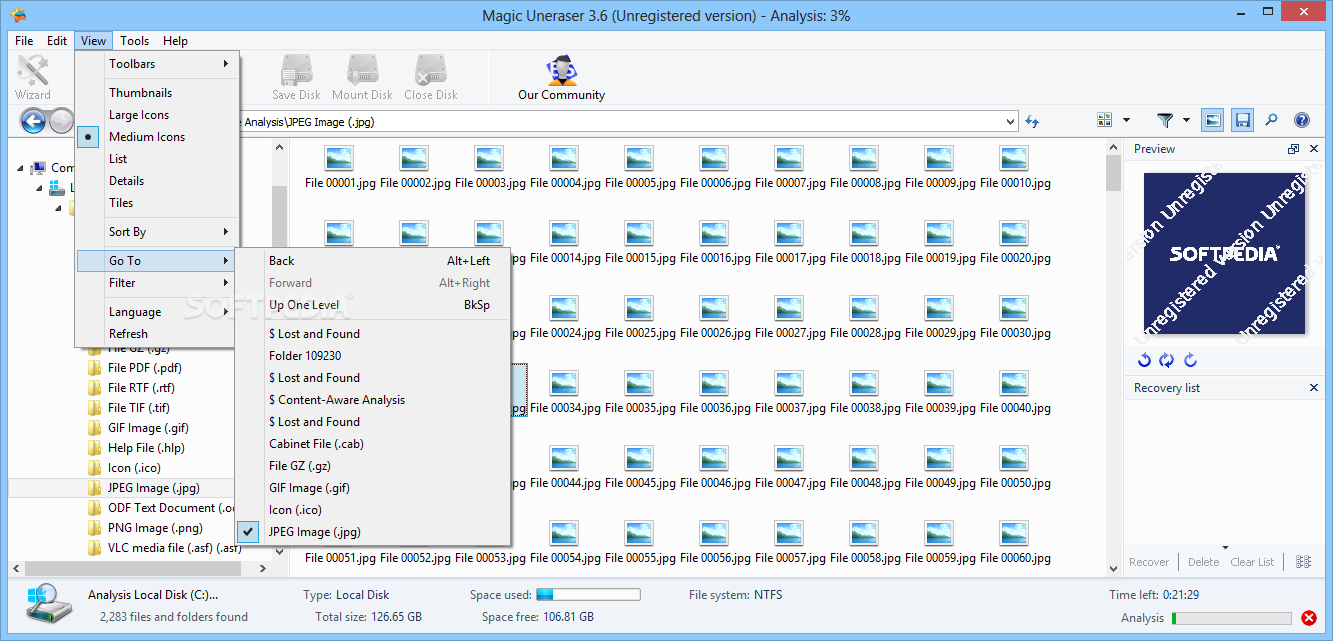1333x641 pixels.
Task: Select Large Icons view option
Action: point(139,115)
